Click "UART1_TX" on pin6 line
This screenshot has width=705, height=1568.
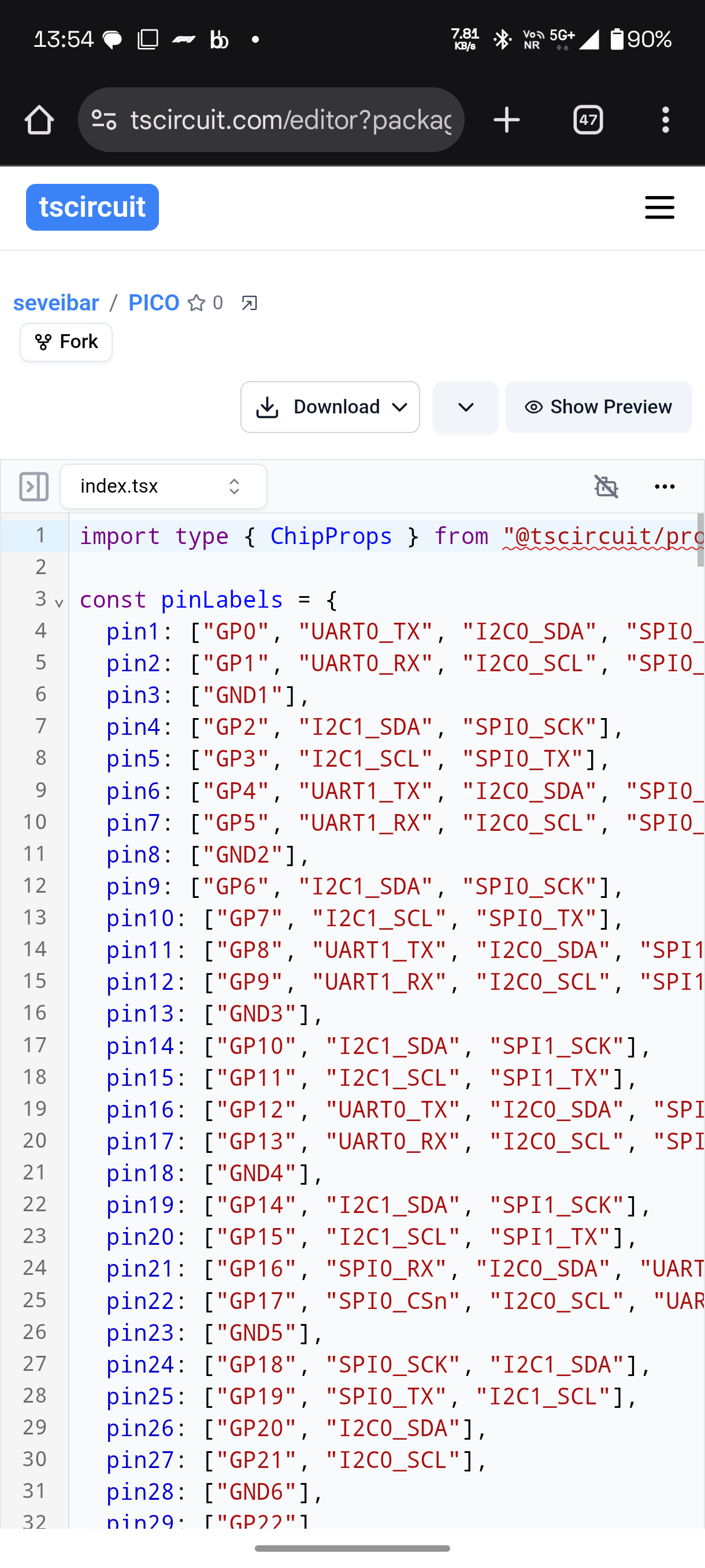pyautogui.click(x=366, y=791)
